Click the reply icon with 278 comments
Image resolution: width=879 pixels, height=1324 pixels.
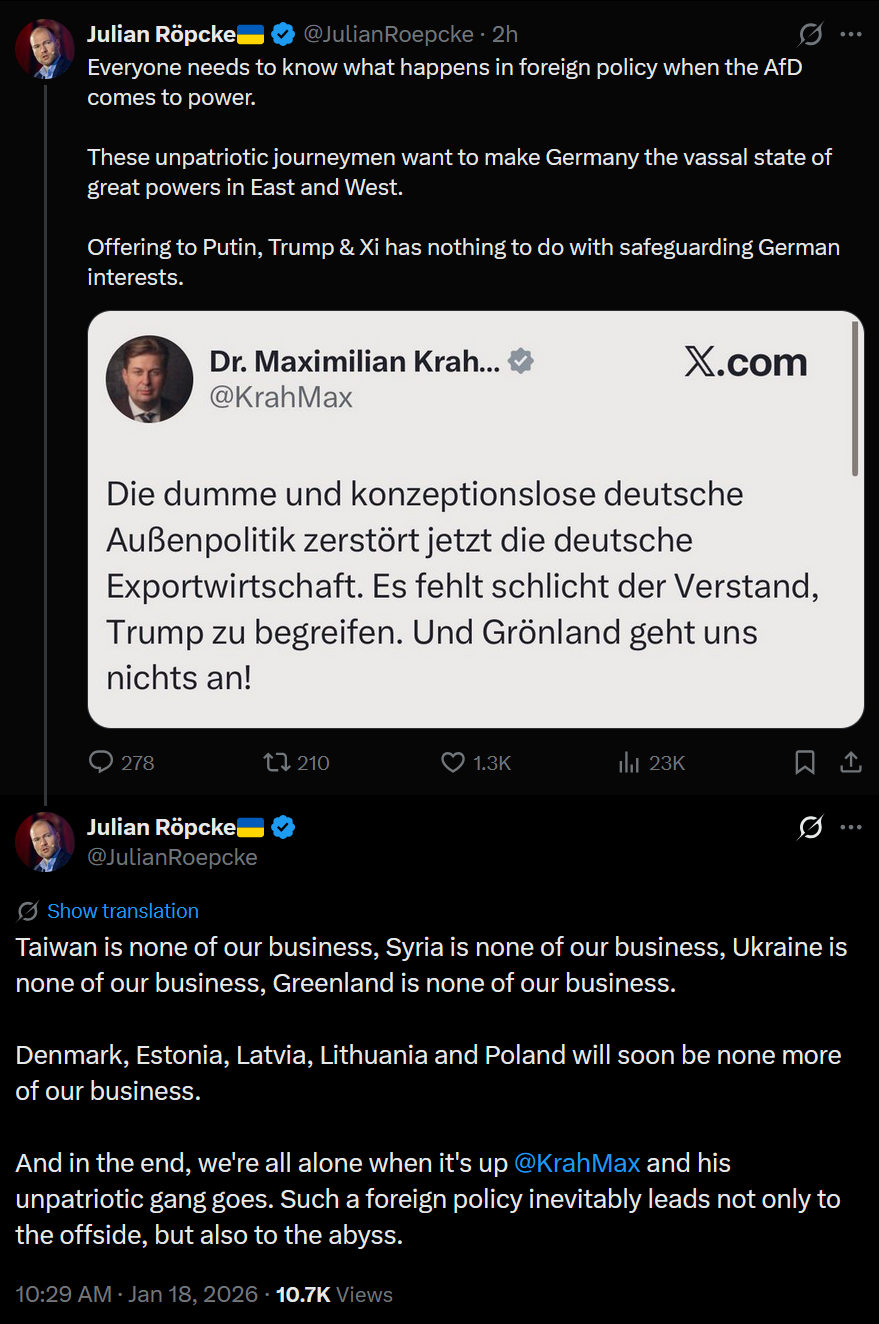click(x=101, y=763)
